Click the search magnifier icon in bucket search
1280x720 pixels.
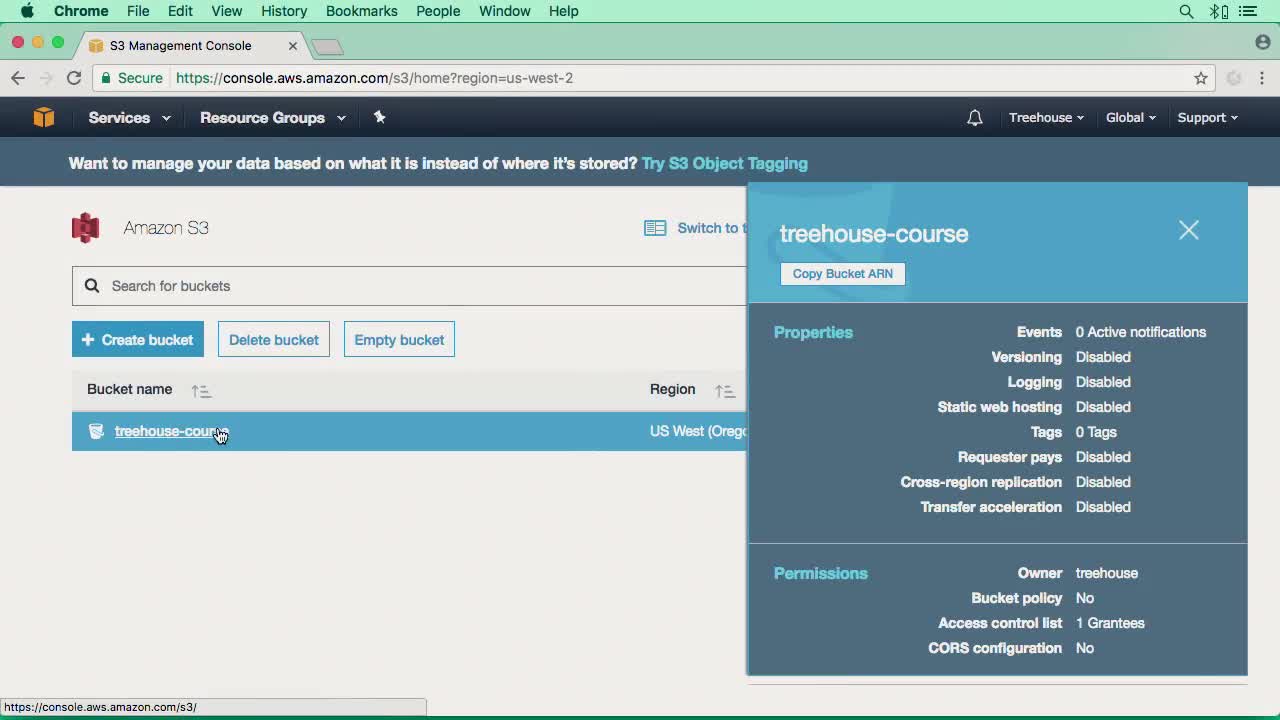92,286
